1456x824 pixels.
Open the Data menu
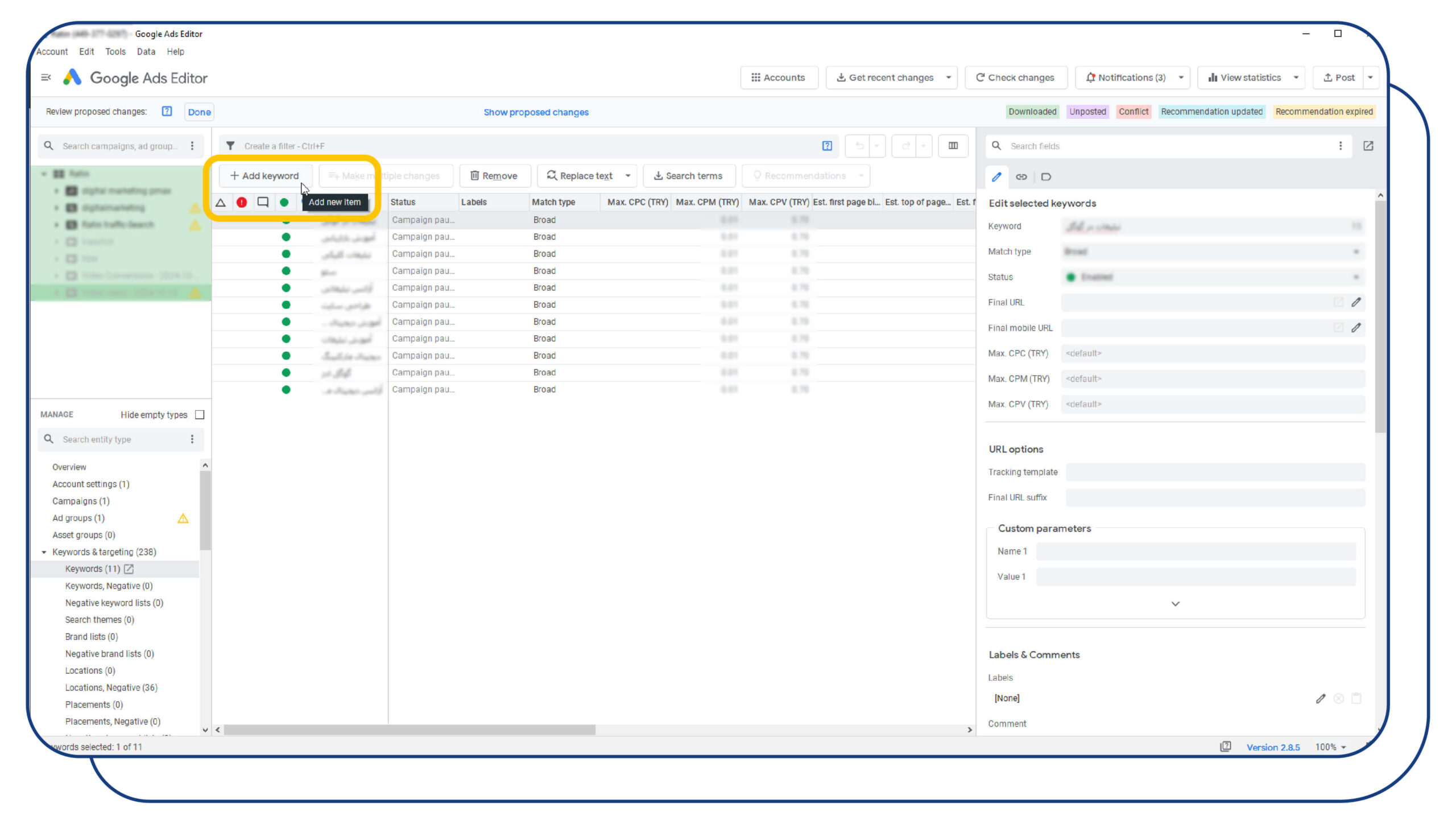pyautogui.click(x=146, y=52)
